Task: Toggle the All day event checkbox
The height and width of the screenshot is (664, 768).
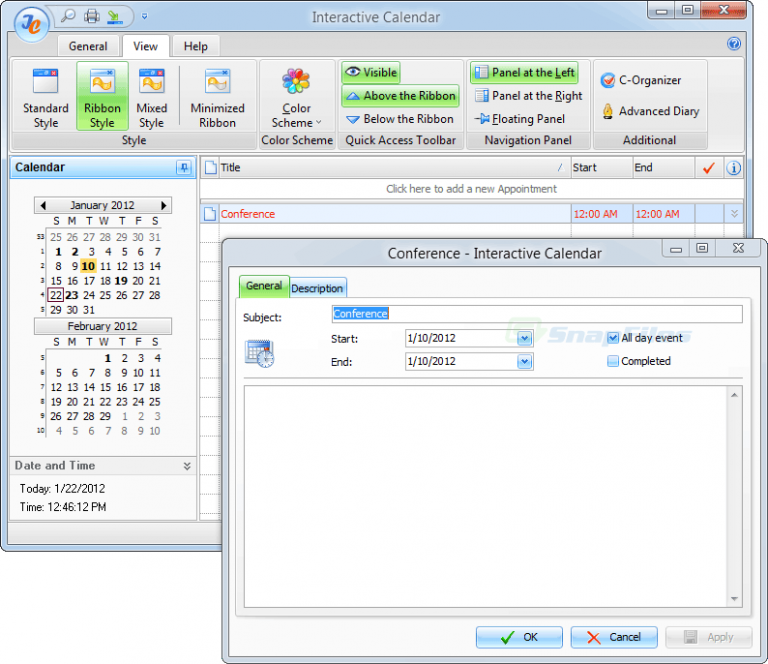Action: [613, 338]
